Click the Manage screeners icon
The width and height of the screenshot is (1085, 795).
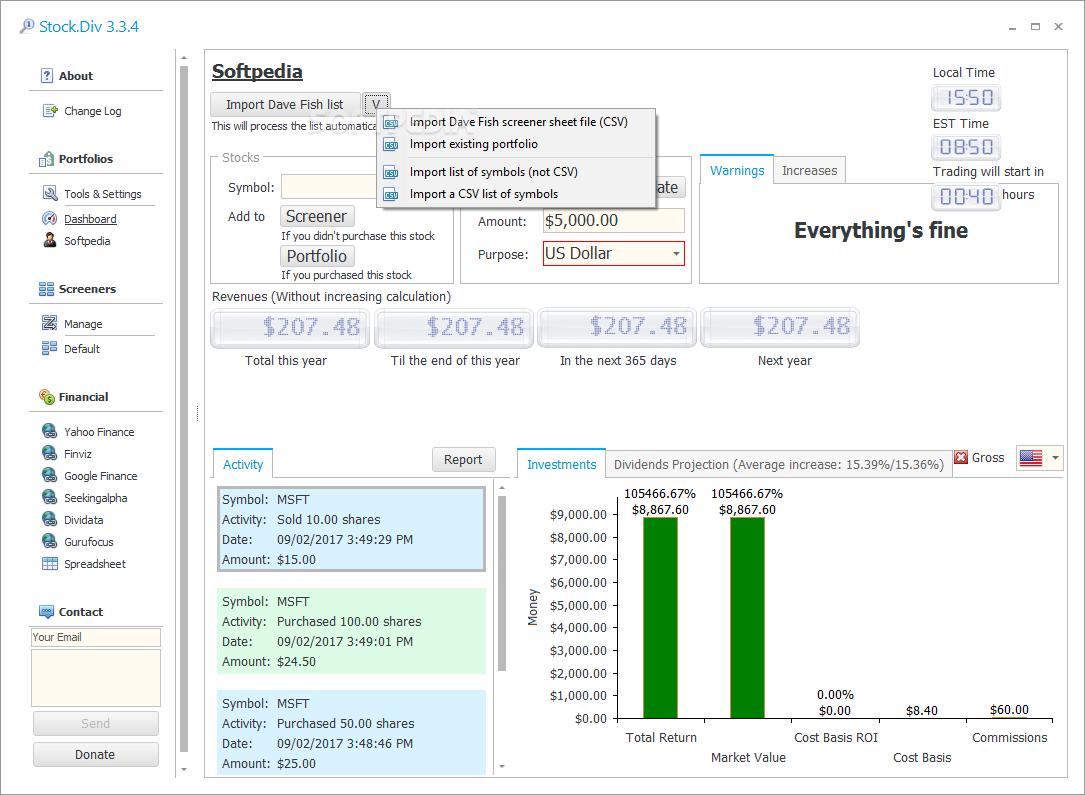click(x=50, y=324)
